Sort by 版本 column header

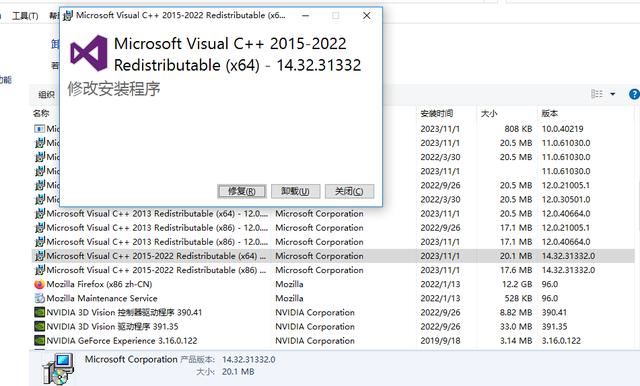click(549, 113)
